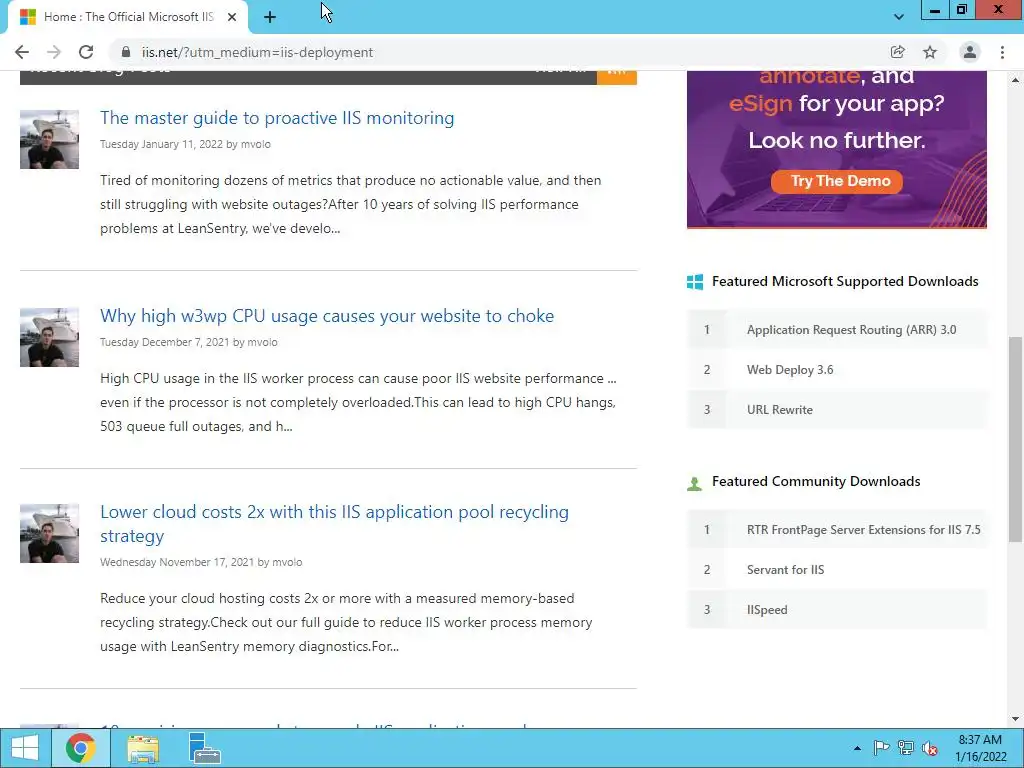Show hidden system tray icons arrow
This screenshot has width=1024, height=768.
[857, 748]
